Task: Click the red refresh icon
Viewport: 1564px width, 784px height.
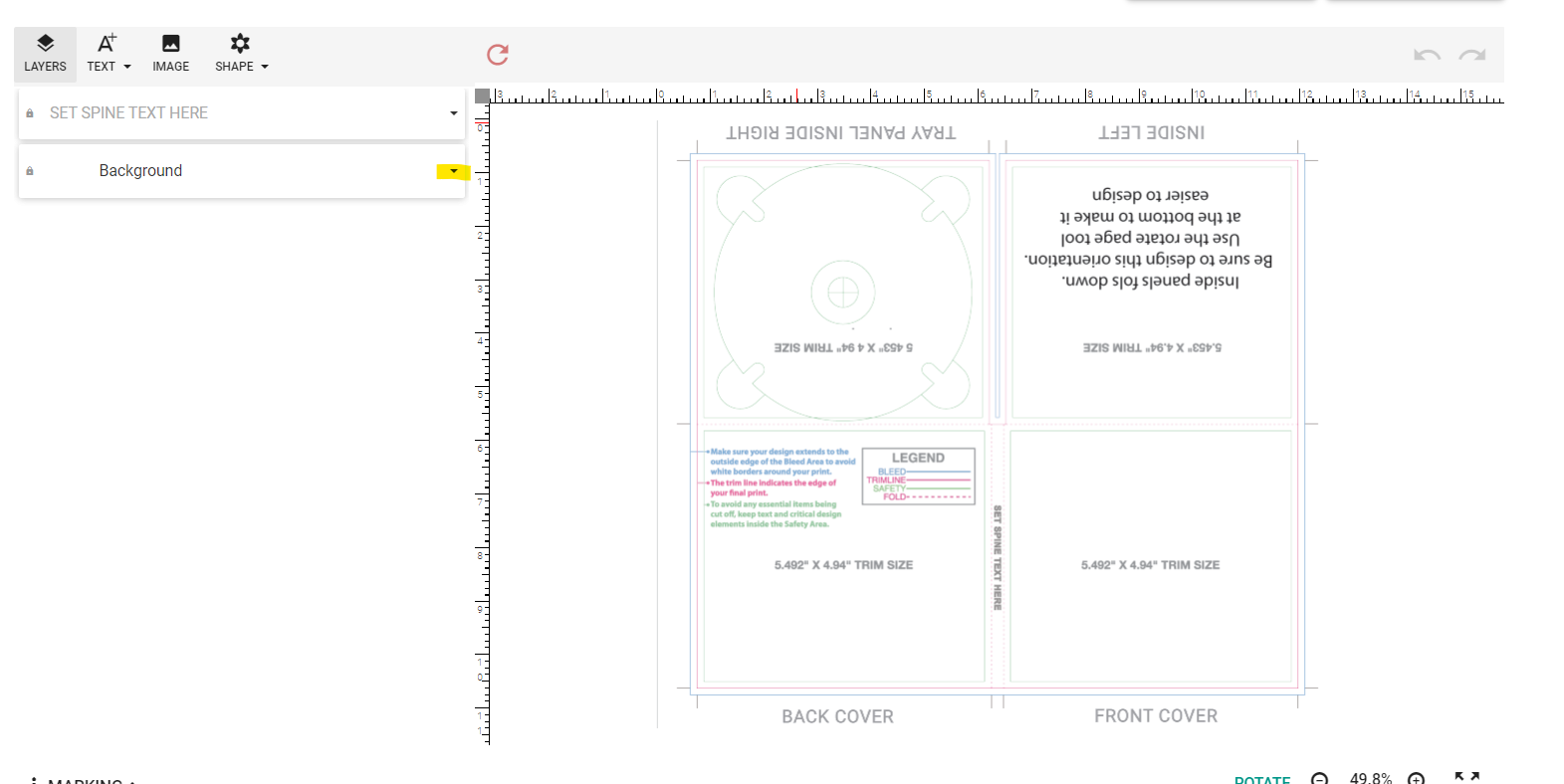Action: pos(498,55)
